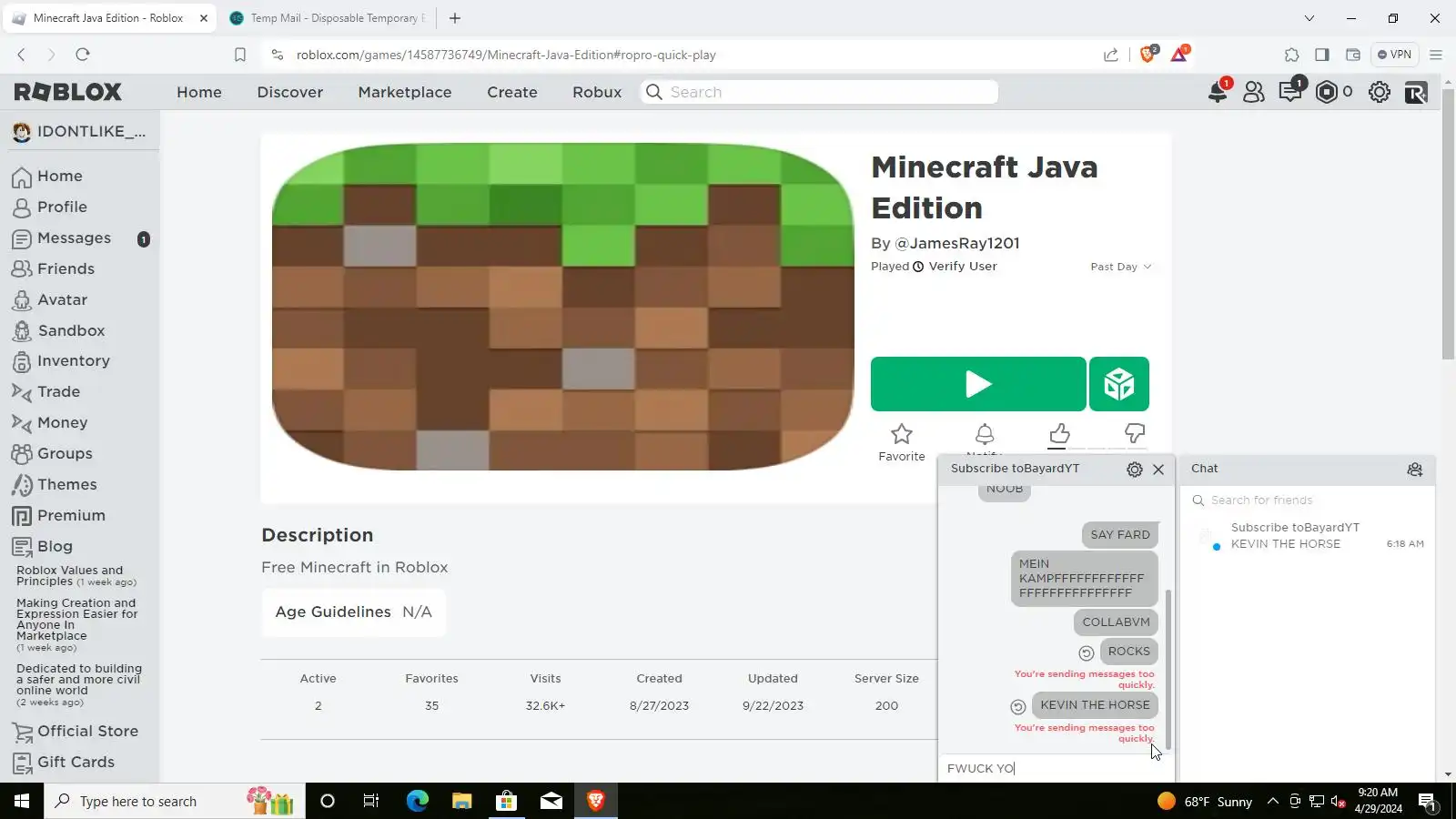Image resolution: width=1456 pixels, height=819 pixels.
Task: Open the Brave main menu
Action: click(1436, 55)
